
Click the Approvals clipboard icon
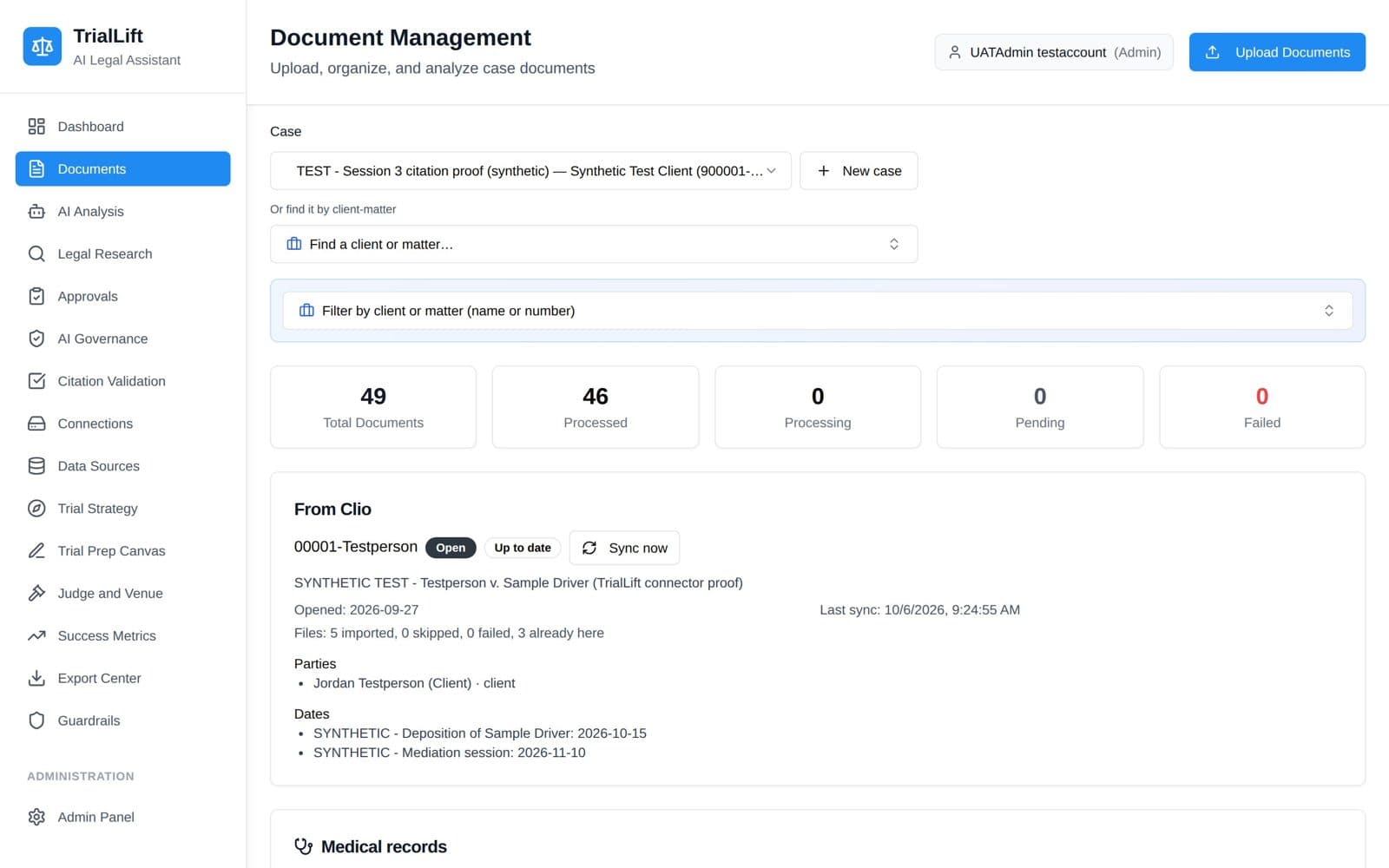click(36, 296)
